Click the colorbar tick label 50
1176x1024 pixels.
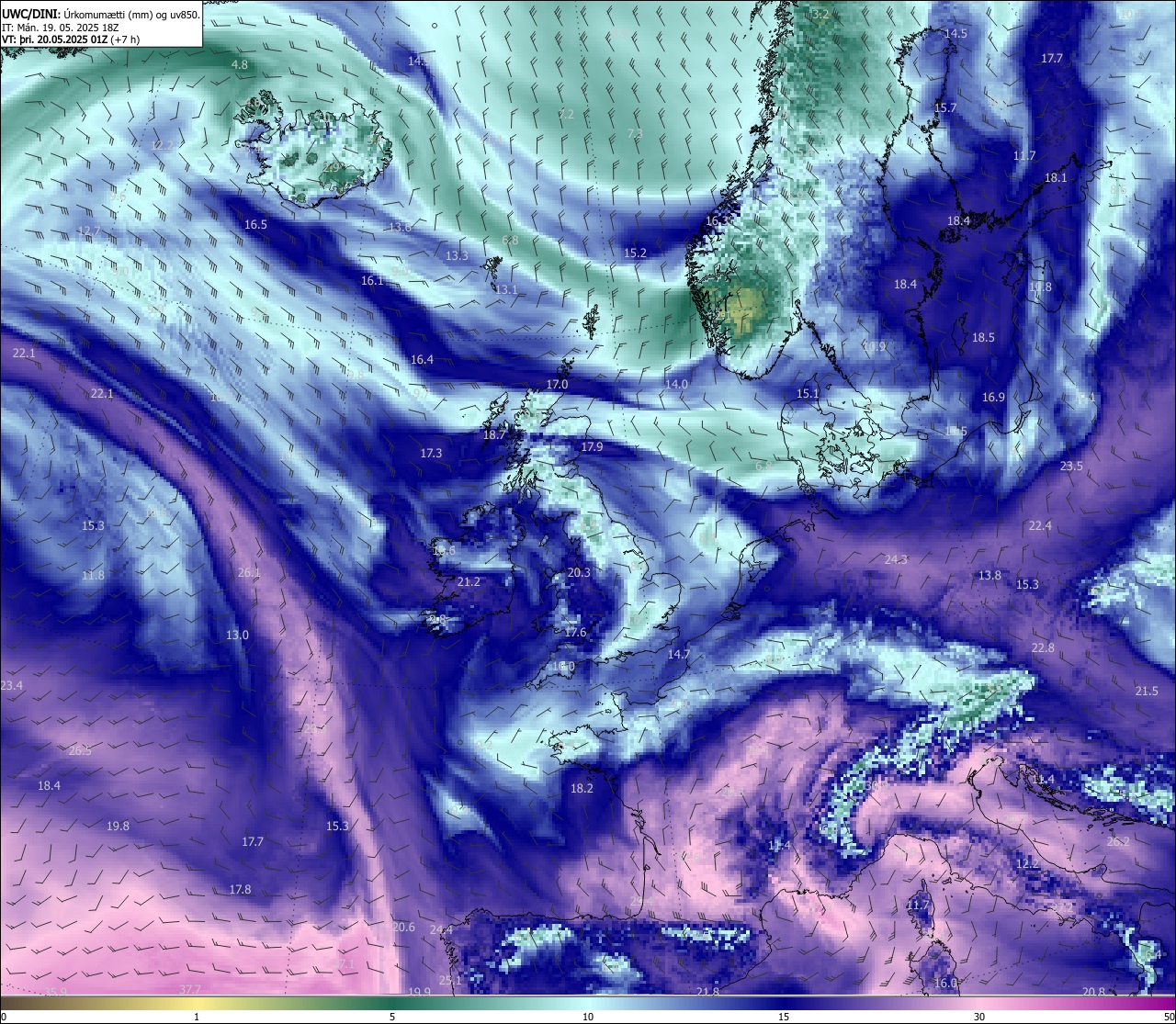pos(1169,1017)
